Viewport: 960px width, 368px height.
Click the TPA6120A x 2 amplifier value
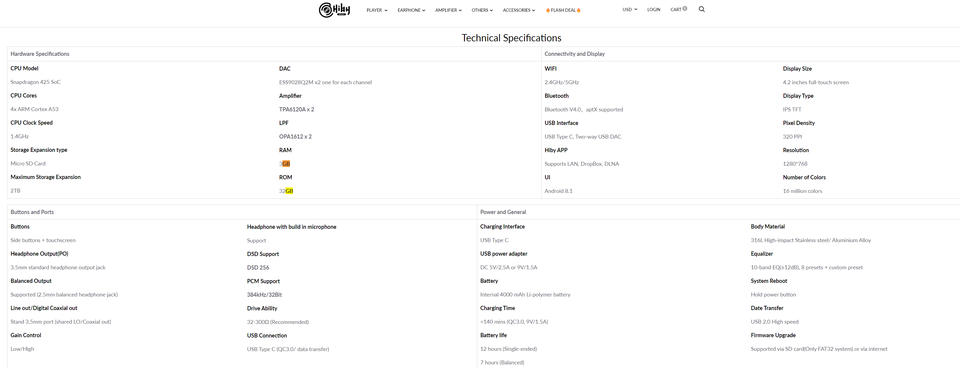(x=296, y=110)
